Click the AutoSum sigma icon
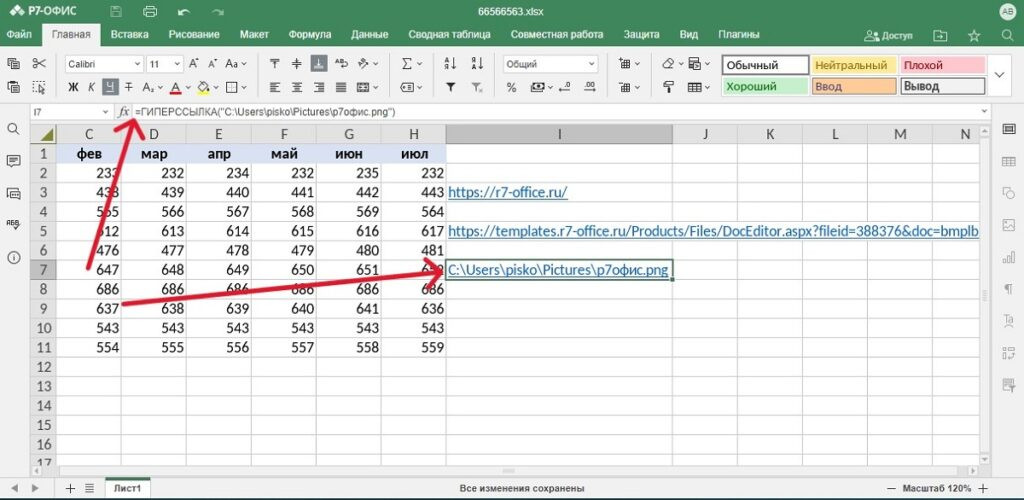 click(x=406, y=64)
